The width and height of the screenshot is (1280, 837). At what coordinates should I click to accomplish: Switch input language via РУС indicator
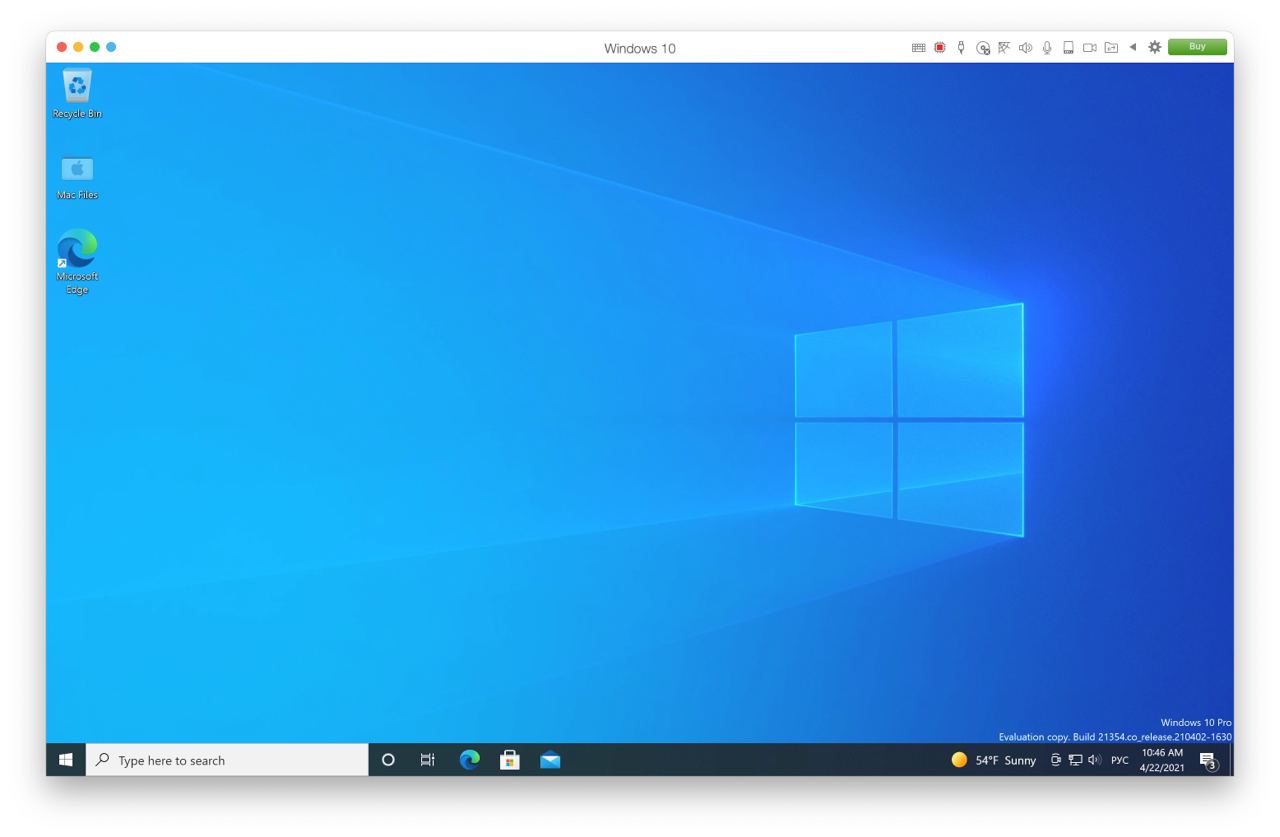pyautogui.click(x=1119, y=760)
